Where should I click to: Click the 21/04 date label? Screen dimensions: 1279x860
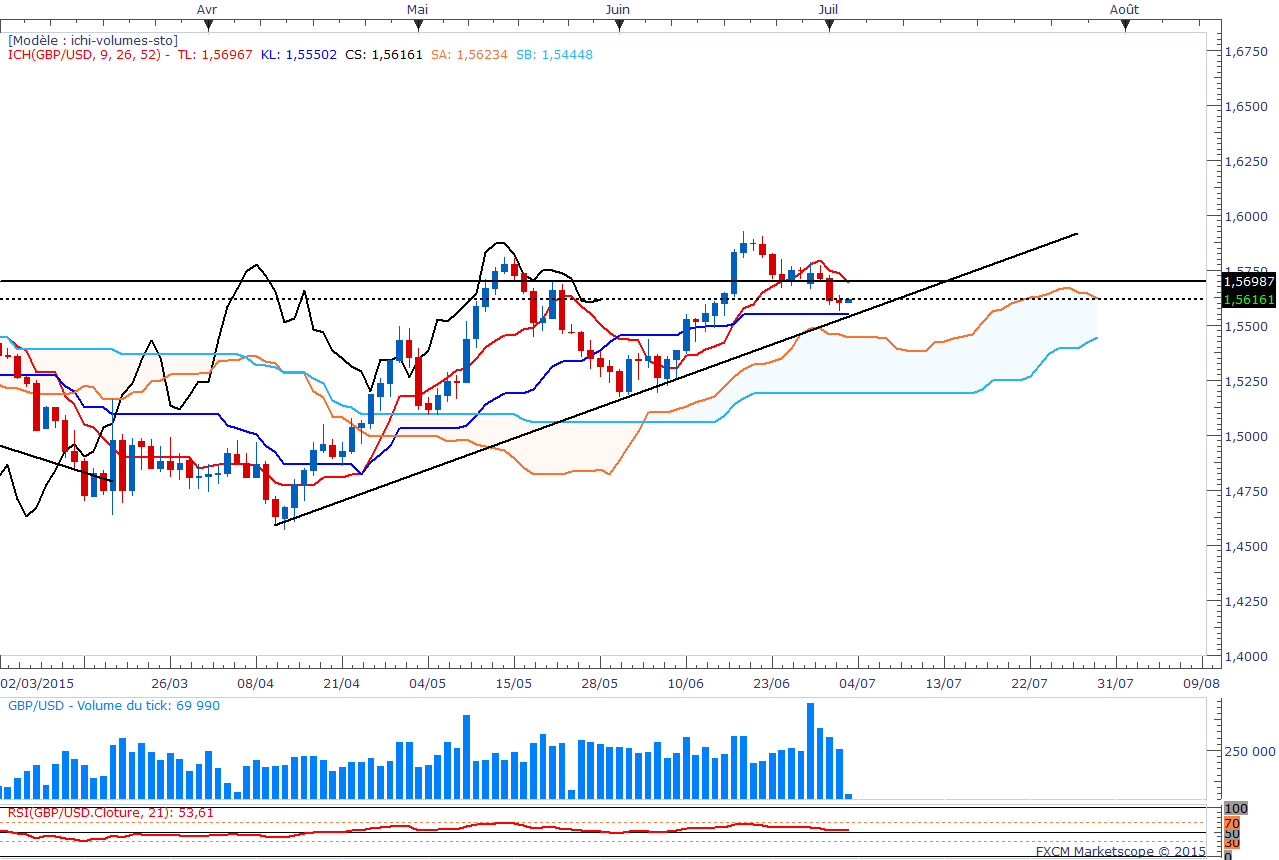click(343, 683)
